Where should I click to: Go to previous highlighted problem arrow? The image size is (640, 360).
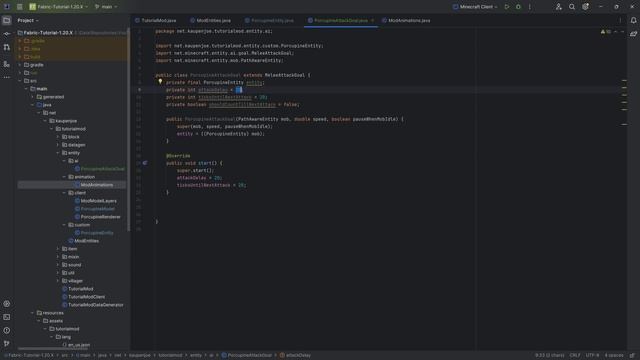[x=616, y=32]
